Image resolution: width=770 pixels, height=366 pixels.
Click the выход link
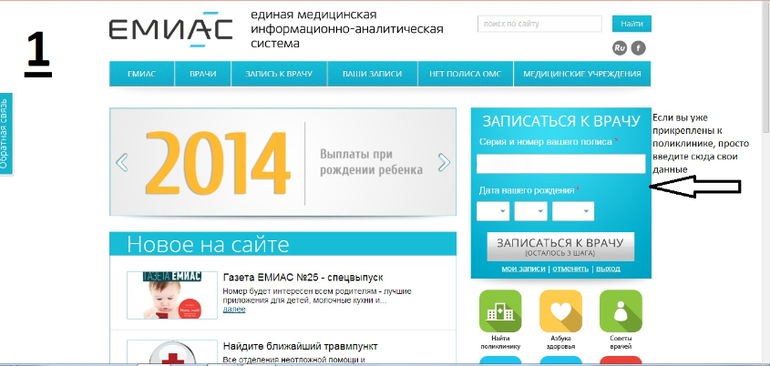(x=608, y=269)
